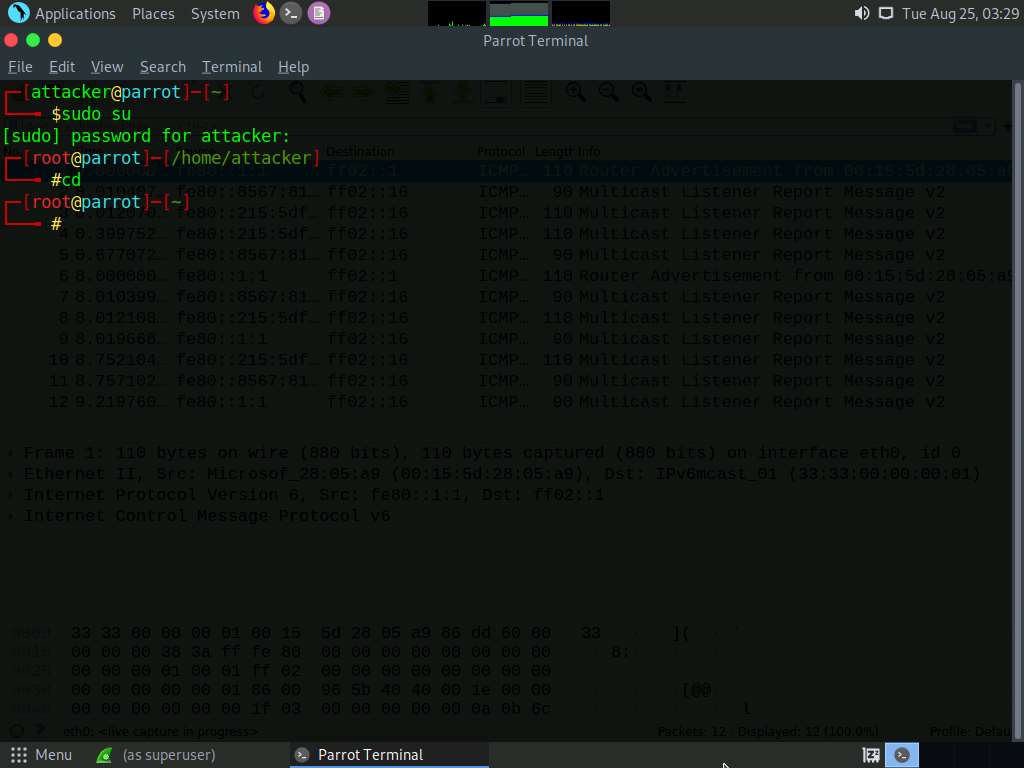
Task: Open the Applications menu in top panel
Action: point(62,13)
